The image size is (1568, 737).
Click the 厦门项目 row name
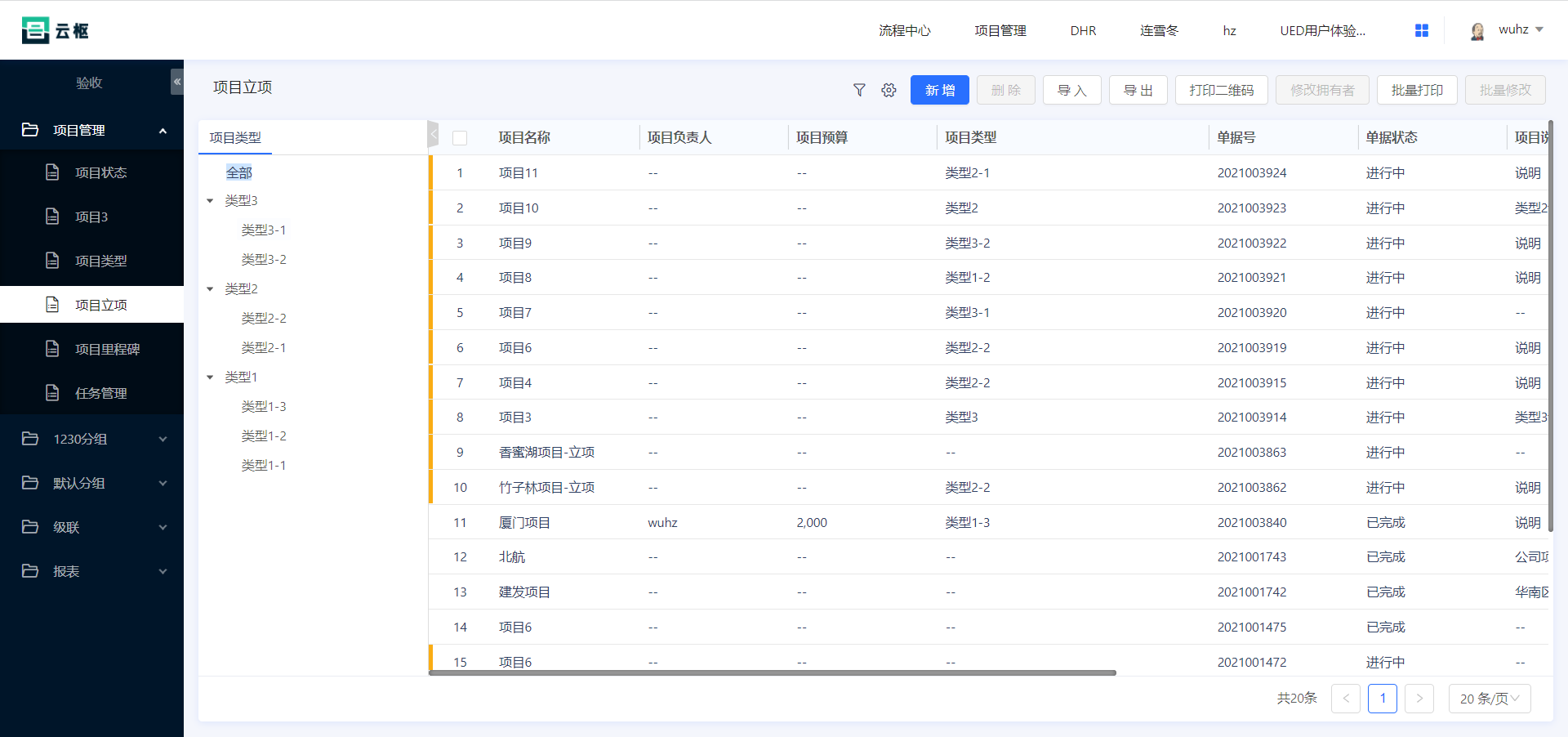pos(524,523)
